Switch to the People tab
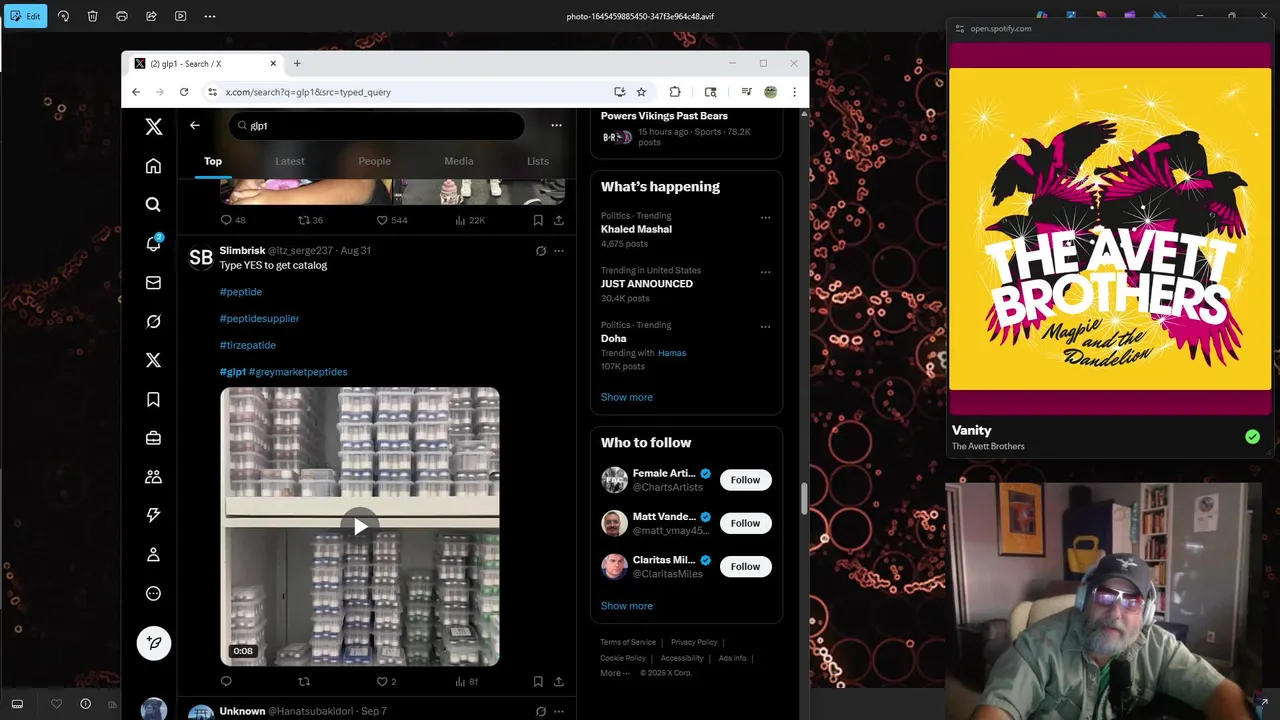Image resolution: width=1280 pixels, height=720 pixels. pos(374,161)
